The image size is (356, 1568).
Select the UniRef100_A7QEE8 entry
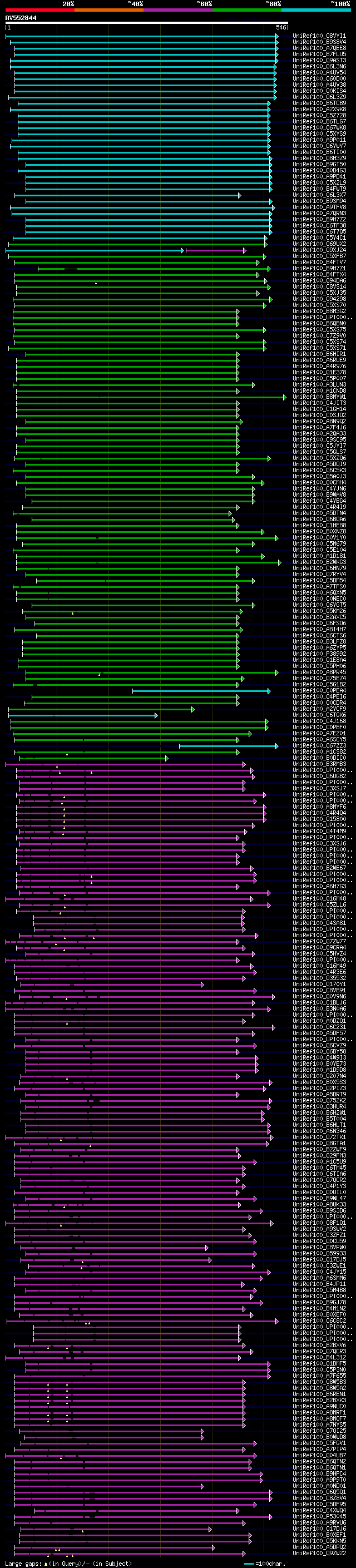319,48
